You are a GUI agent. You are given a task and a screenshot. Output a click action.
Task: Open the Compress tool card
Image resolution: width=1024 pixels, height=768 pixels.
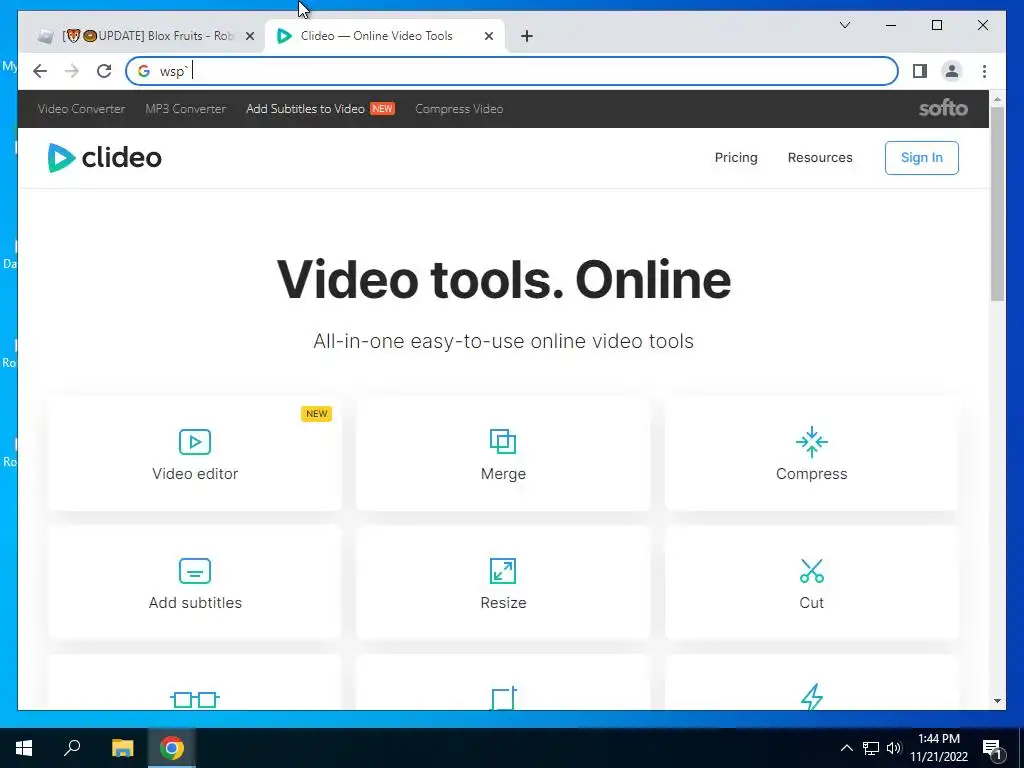811,453
